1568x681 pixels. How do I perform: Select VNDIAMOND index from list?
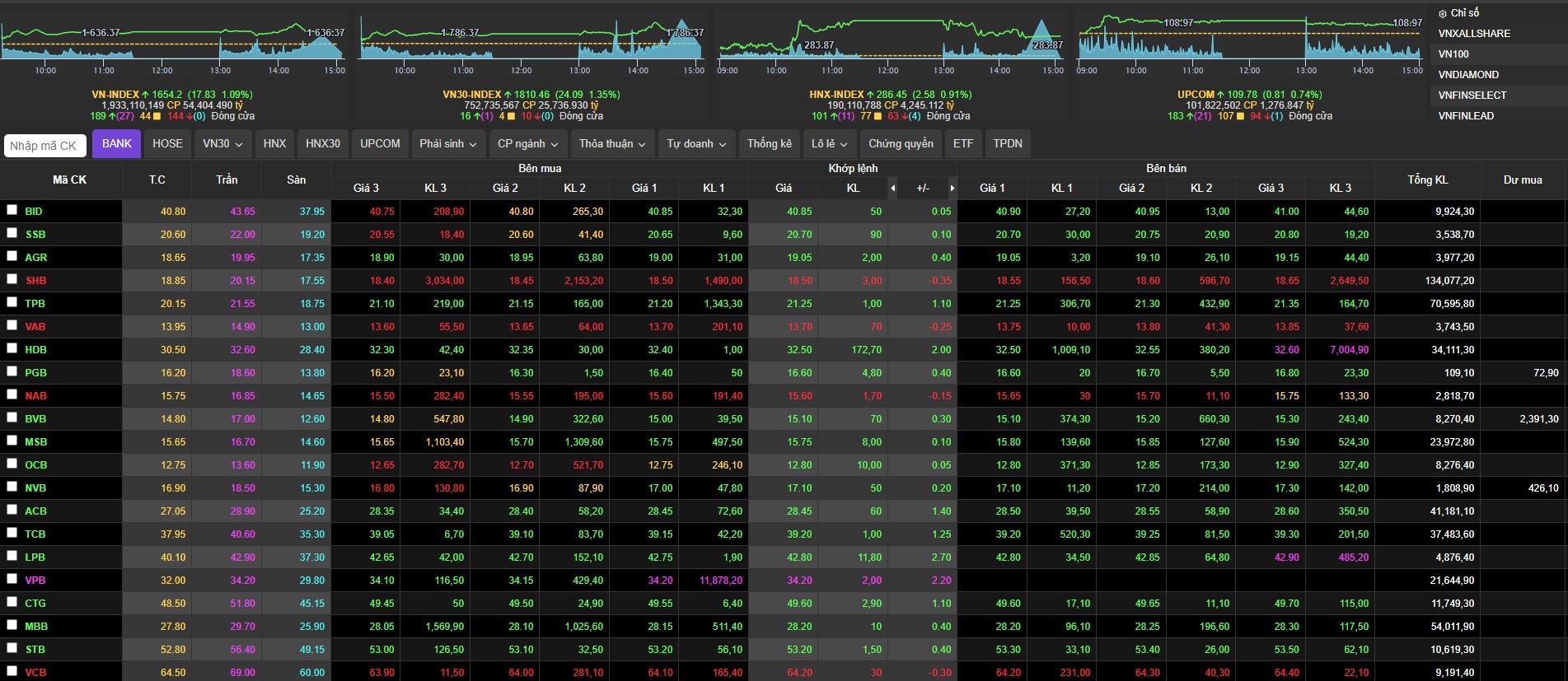pos(1468,75)
